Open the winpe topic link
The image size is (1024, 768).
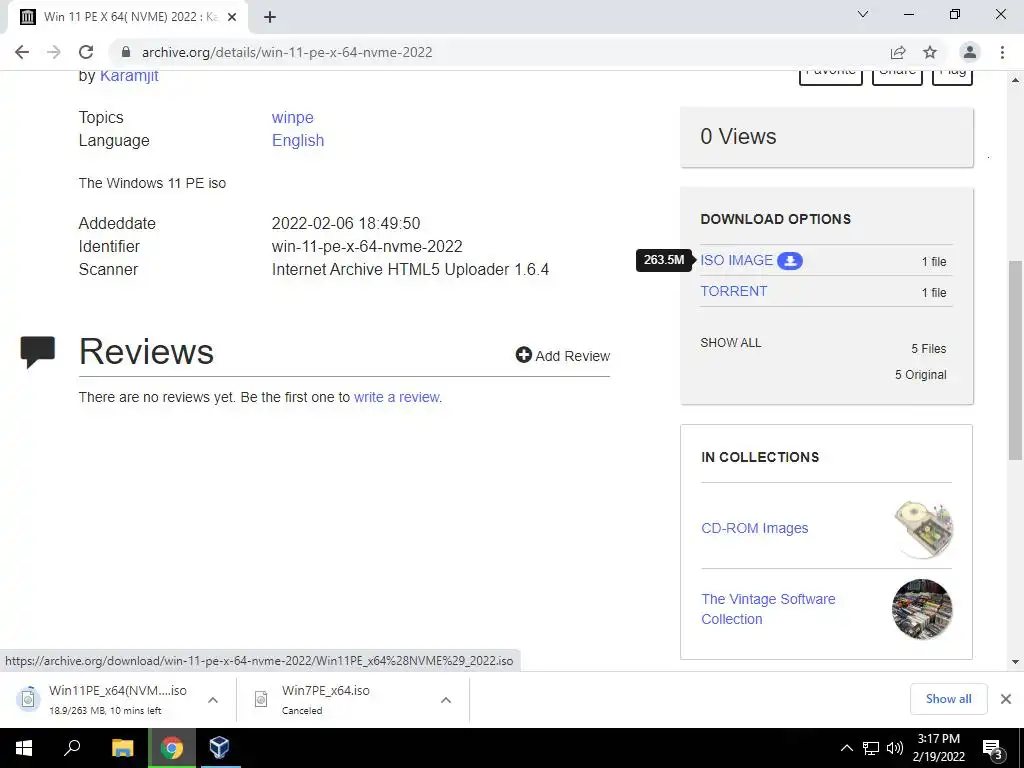coord(293,118)
